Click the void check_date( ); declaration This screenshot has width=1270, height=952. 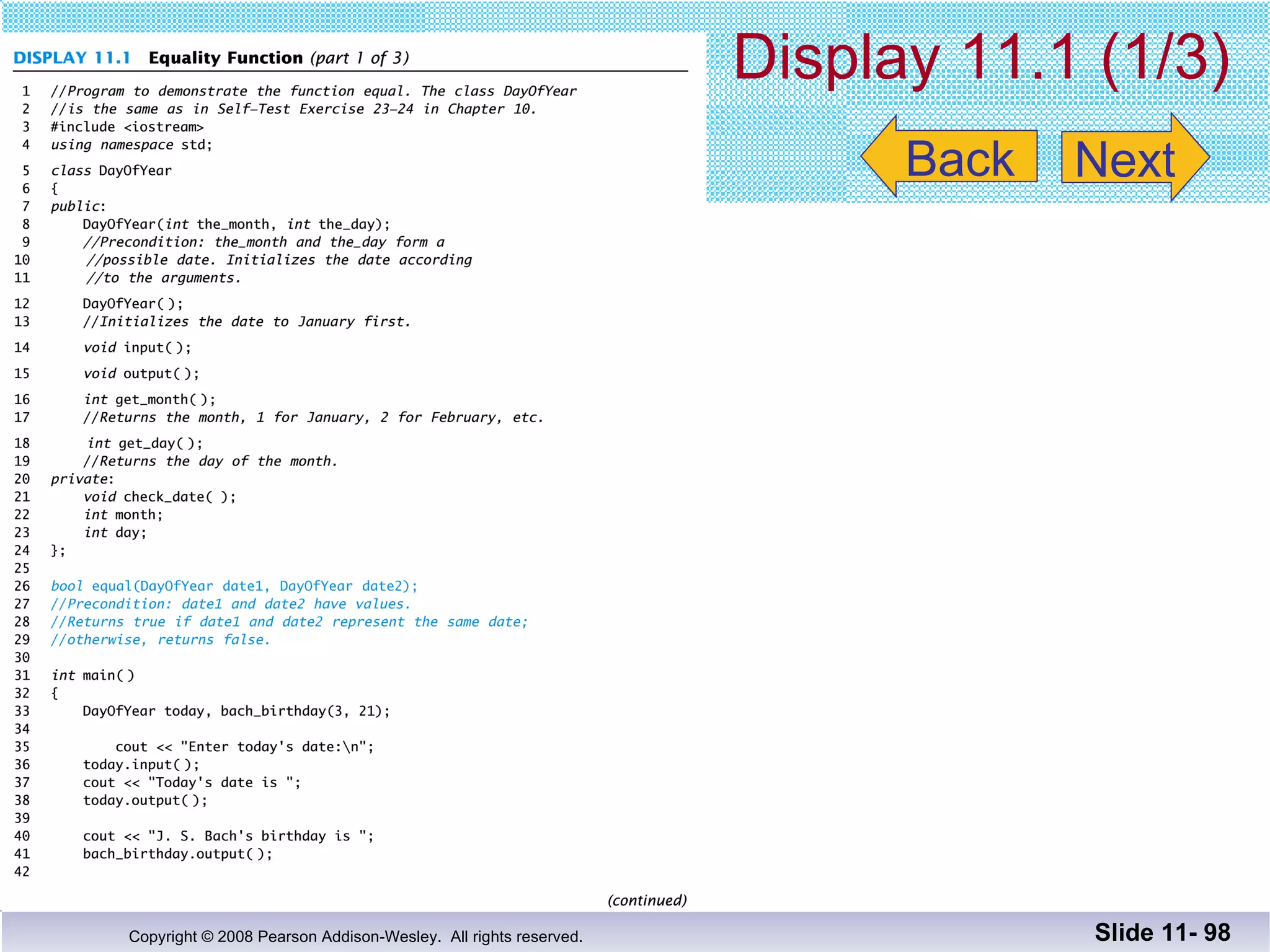[x=160, y=497]
